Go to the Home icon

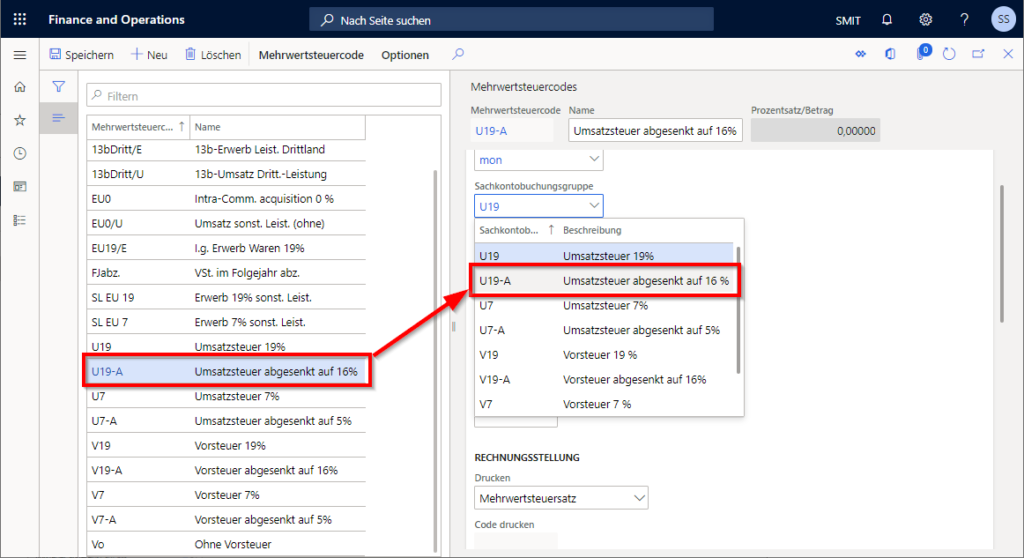[20, 87]
